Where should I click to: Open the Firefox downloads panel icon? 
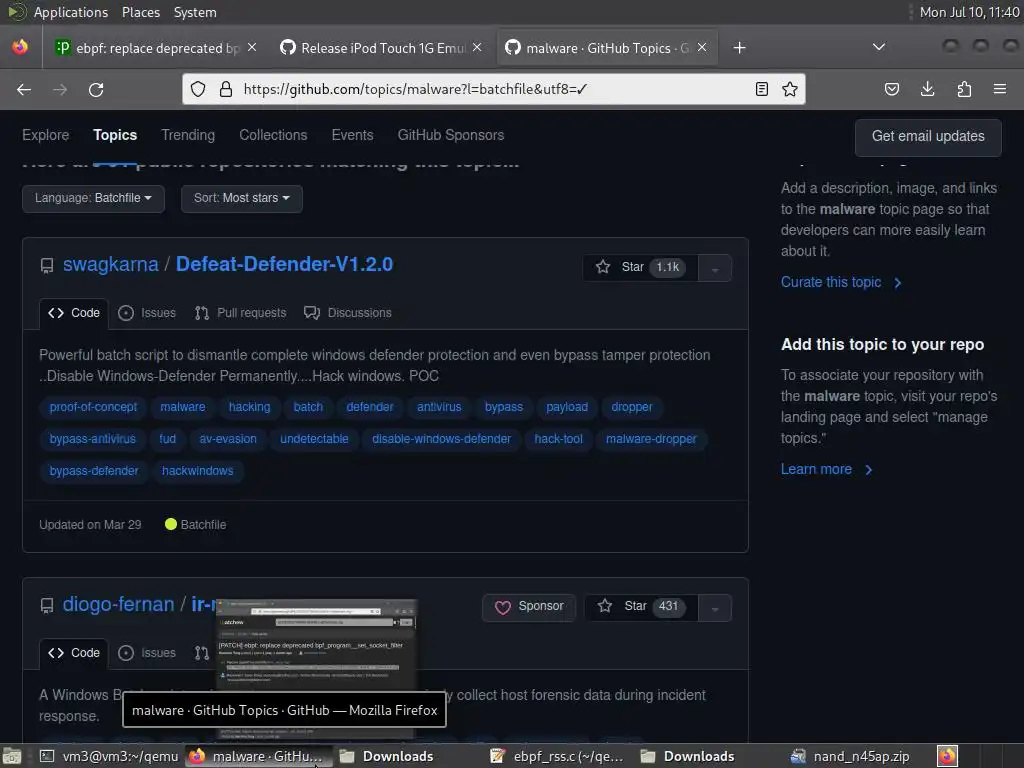pos(927,89)
